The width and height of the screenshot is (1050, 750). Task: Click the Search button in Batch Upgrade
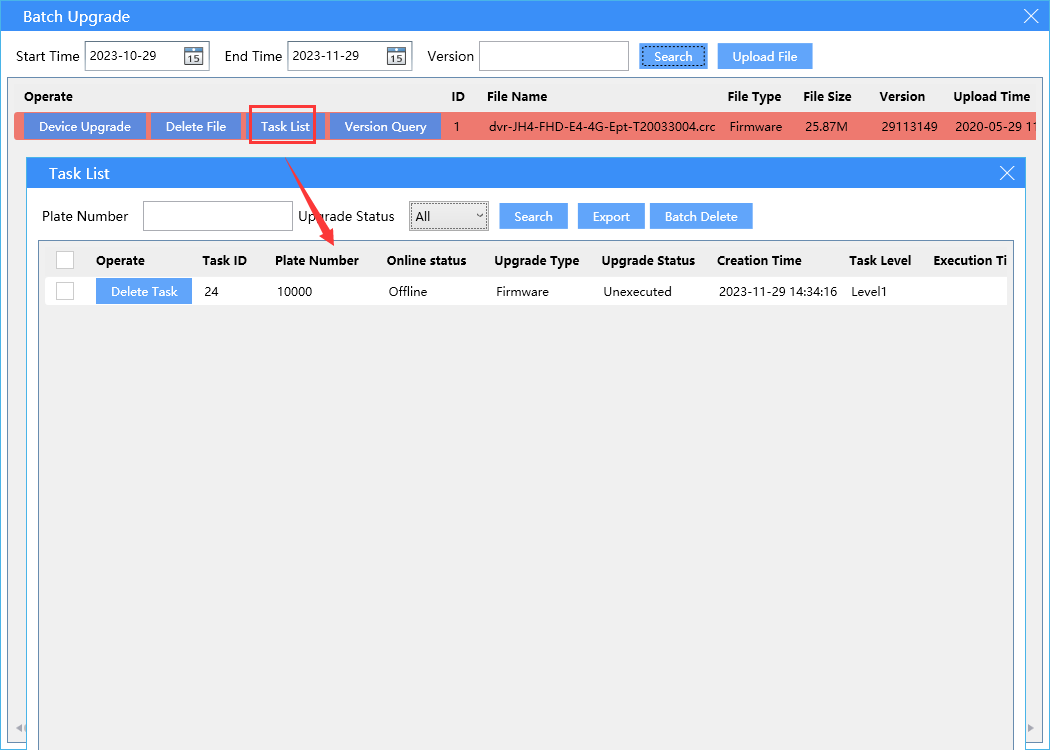point(673,56)
